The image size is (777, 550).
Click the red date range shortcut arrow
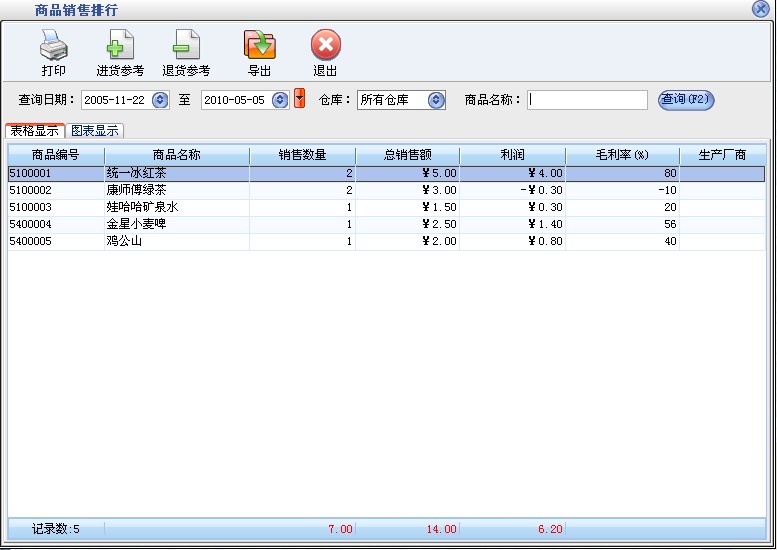[x=299, y=99]
